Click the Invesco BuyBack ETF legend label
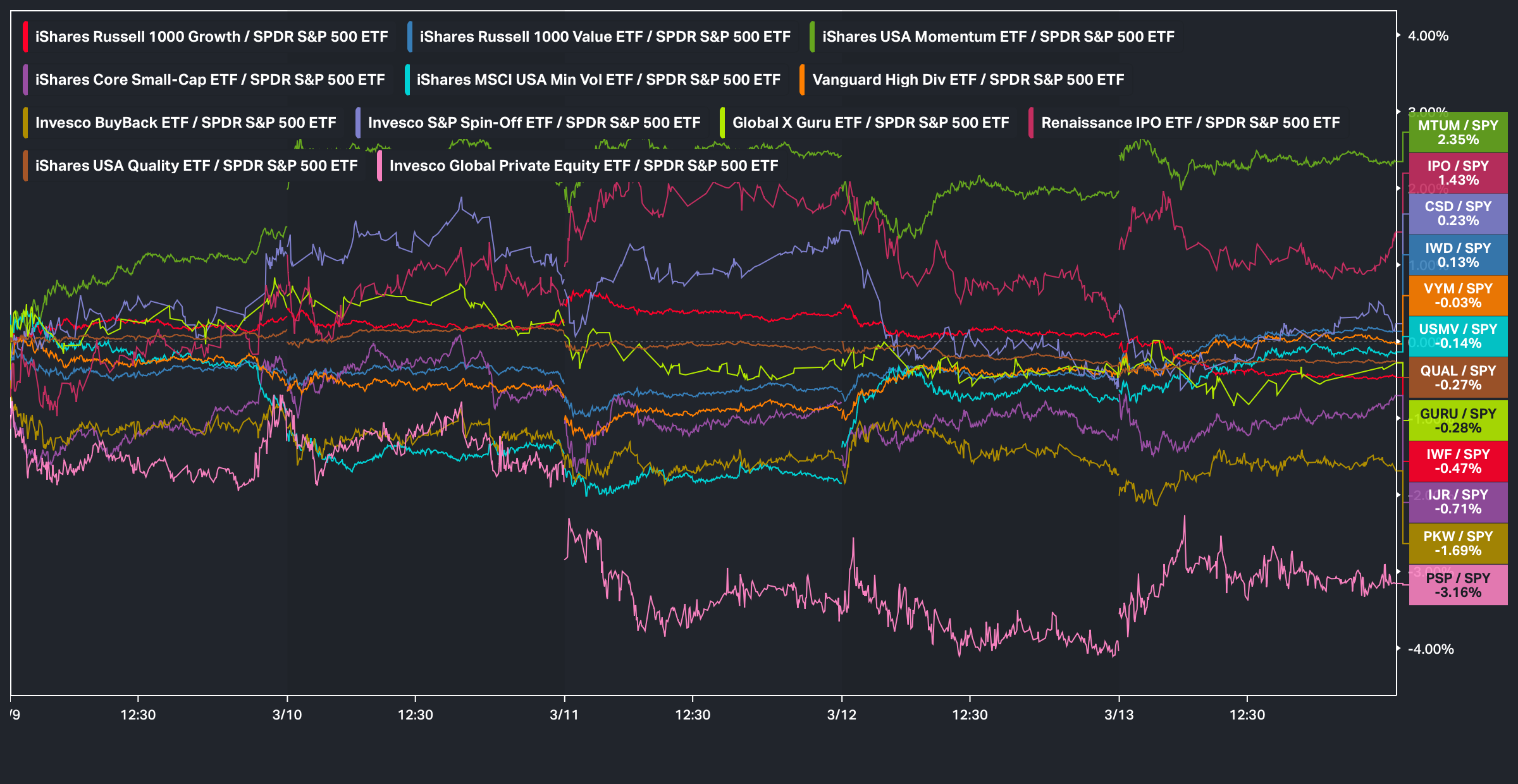1518x784 pixels. pos(185,123)
